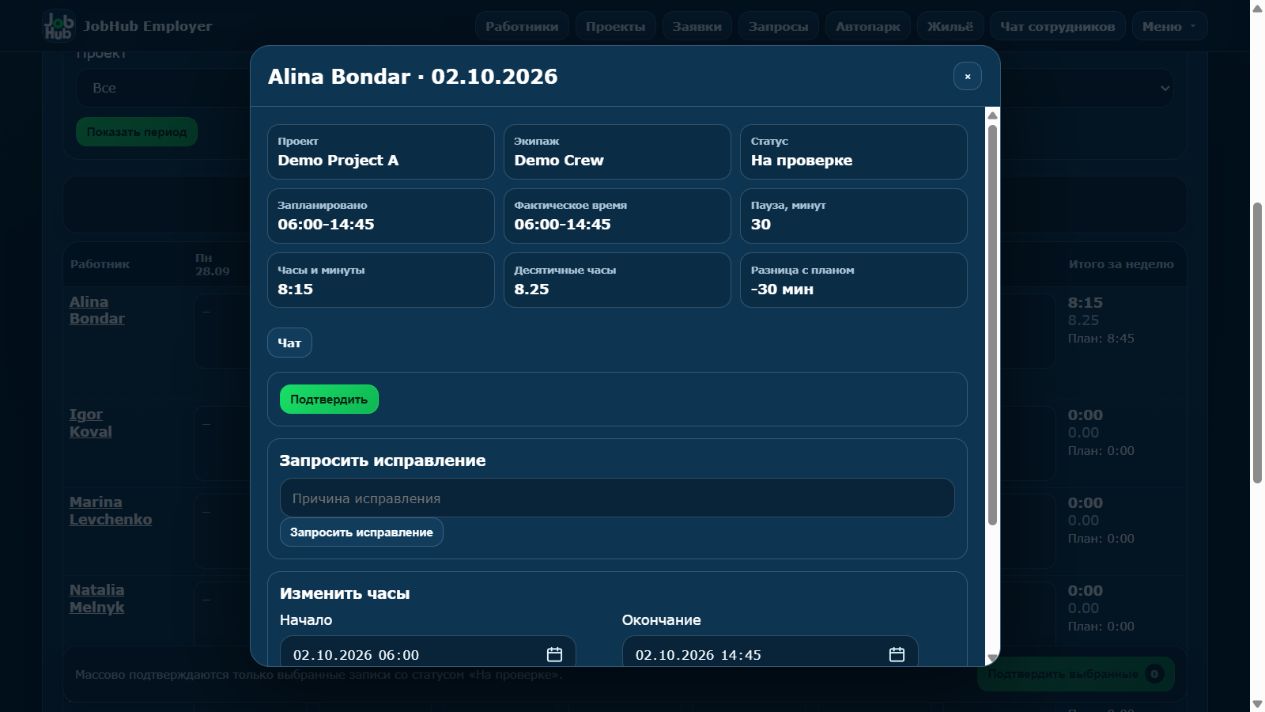Click the Итого за неделю column header
Screen dimensions: 1265x712
point(1121,264)
